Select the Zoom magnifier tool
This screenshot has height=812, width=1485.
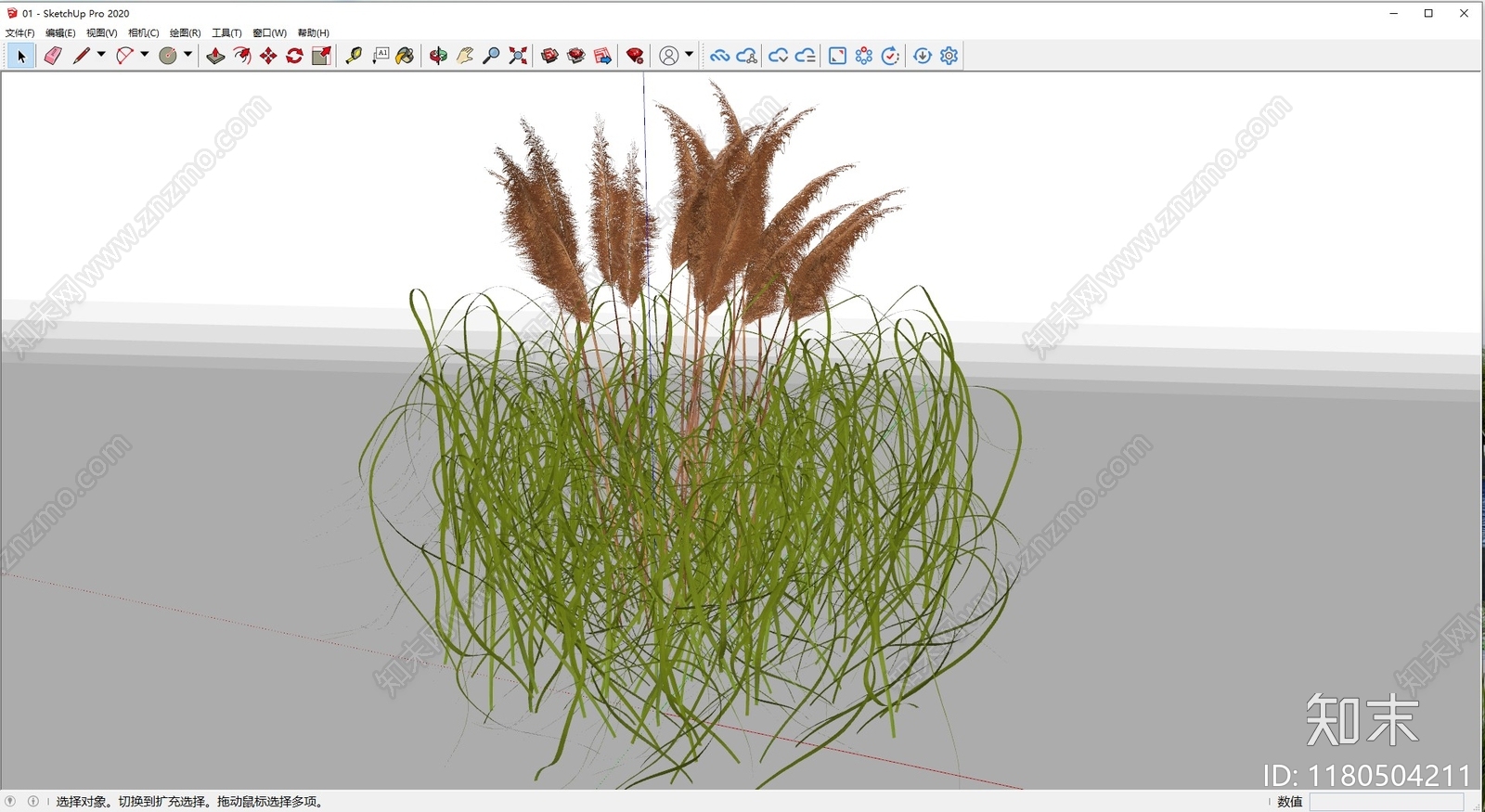(491, 56)
